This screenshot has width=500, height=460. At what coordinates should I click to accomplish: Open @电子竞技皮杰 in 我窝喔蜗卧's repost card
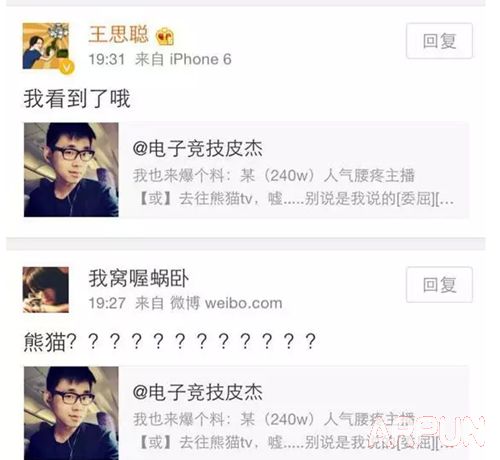pyautogui.click(x=197, y=392)
